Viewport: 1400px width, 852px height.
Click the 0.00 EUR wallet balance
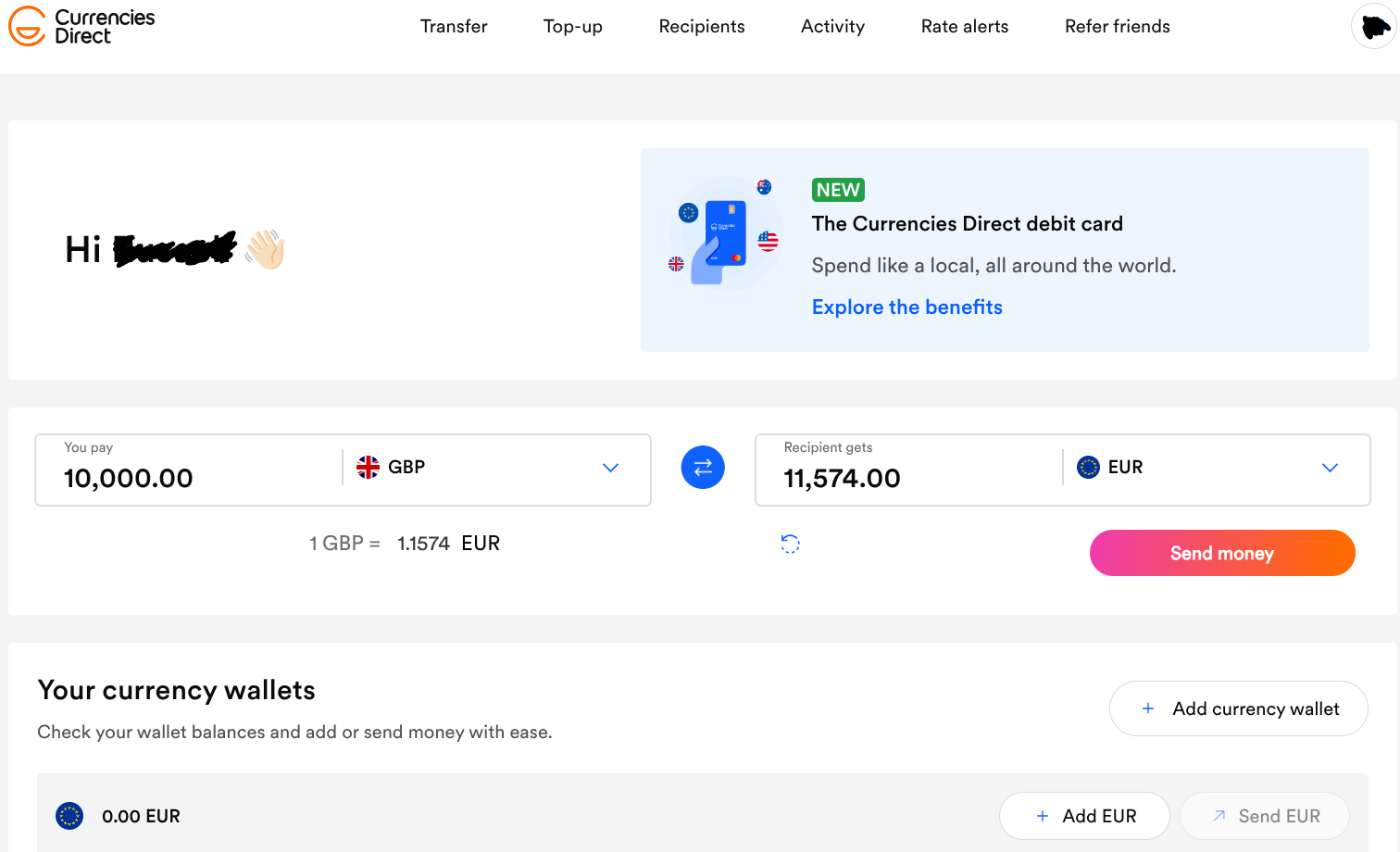141,816
